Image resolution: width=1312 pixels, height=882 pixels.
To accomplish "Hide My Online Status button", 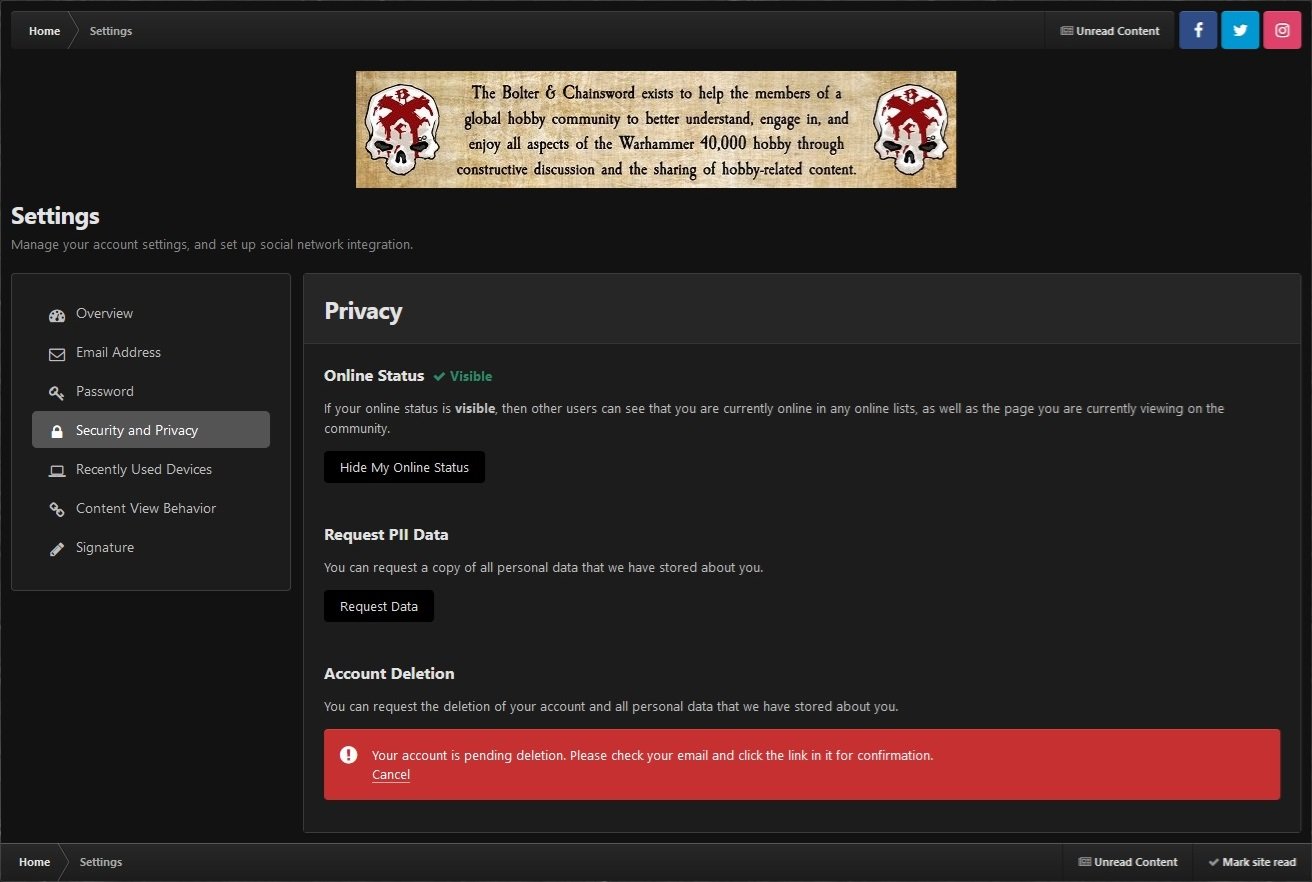I will [404, 467].
